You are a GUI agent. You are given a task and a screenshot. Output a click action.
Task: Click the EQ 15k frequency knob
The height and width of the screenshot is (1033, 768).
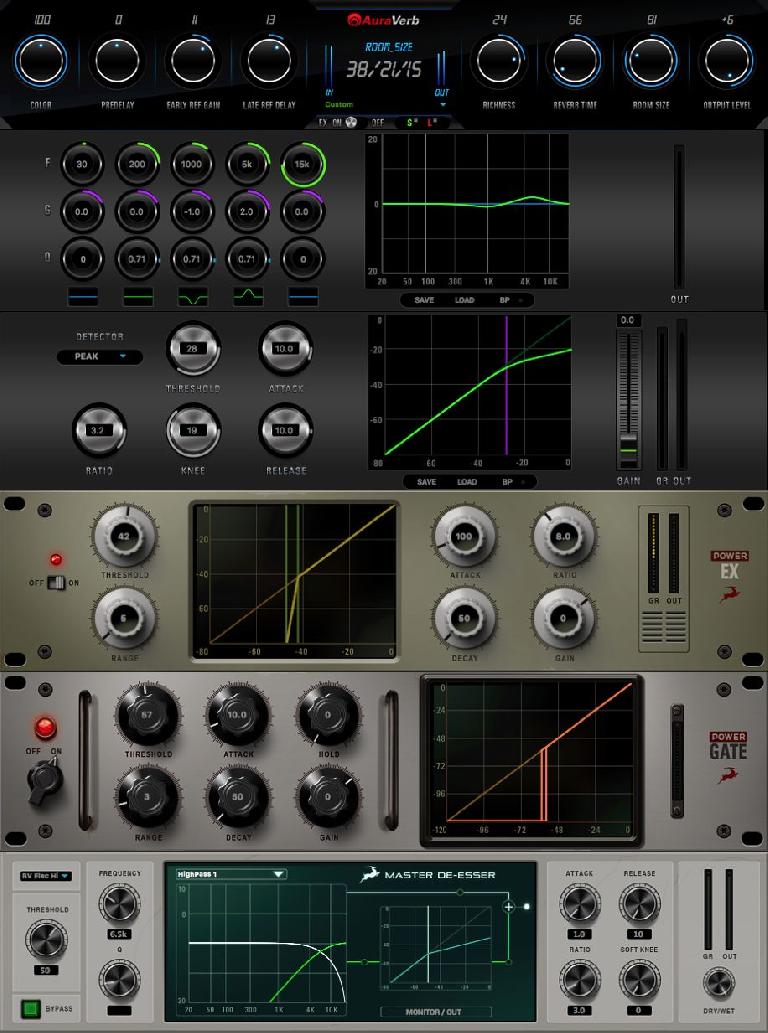(x=302, y=164)
